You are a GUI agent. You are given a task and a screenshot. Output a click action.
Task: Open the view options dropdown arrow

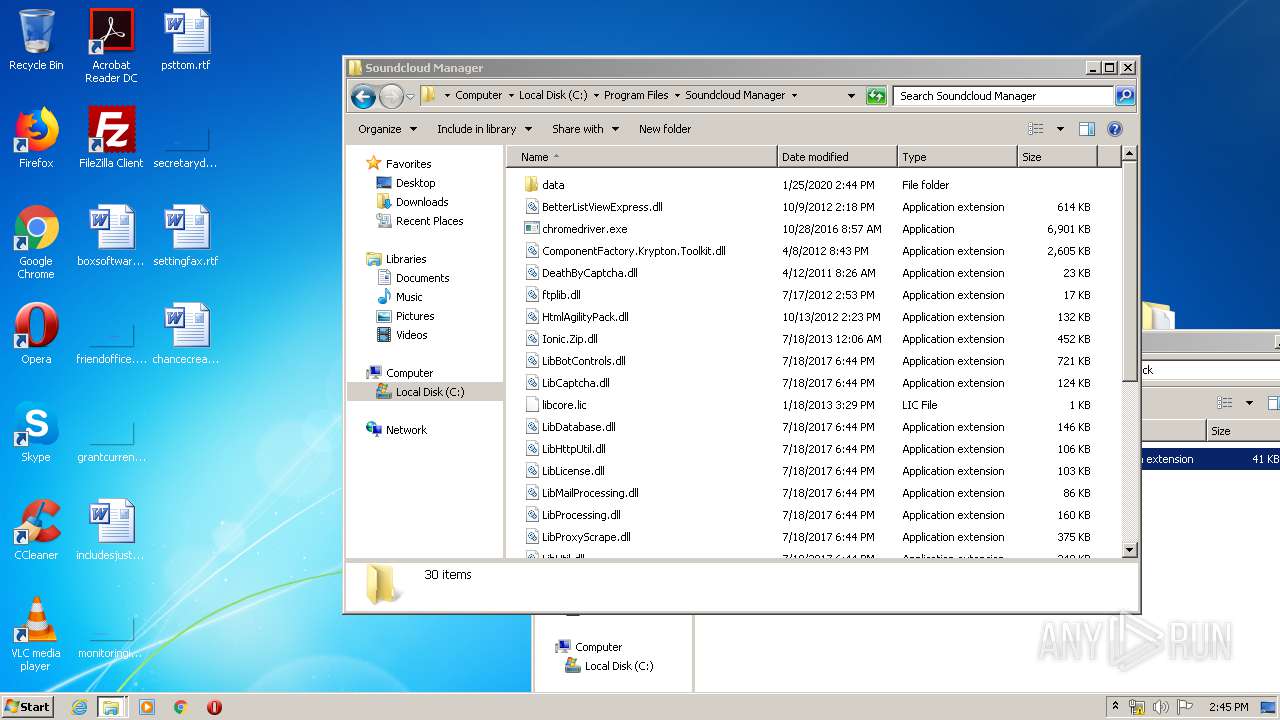click(x=1060, y=129)
